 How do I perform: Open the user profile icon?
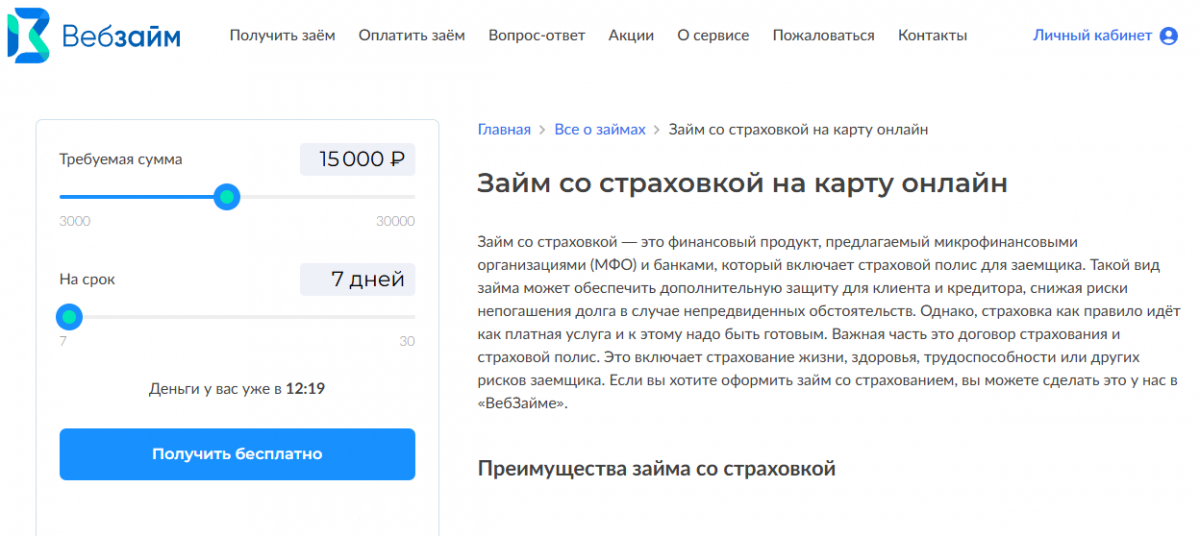click(x=1168, y=36)
